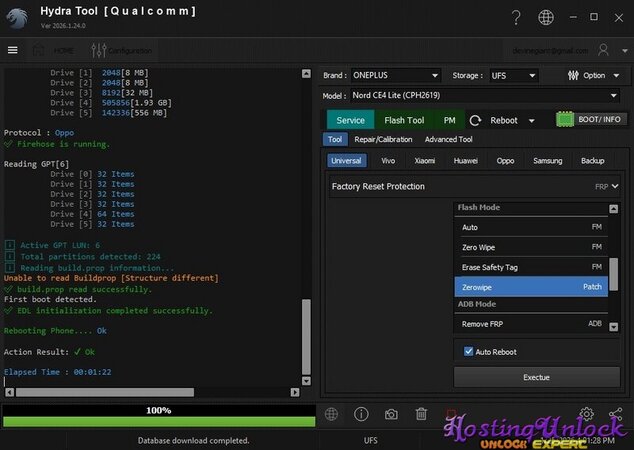Open the user account profile icon
Image resolution: width=634 pixels, height=450 pixels.
[604, 50]
